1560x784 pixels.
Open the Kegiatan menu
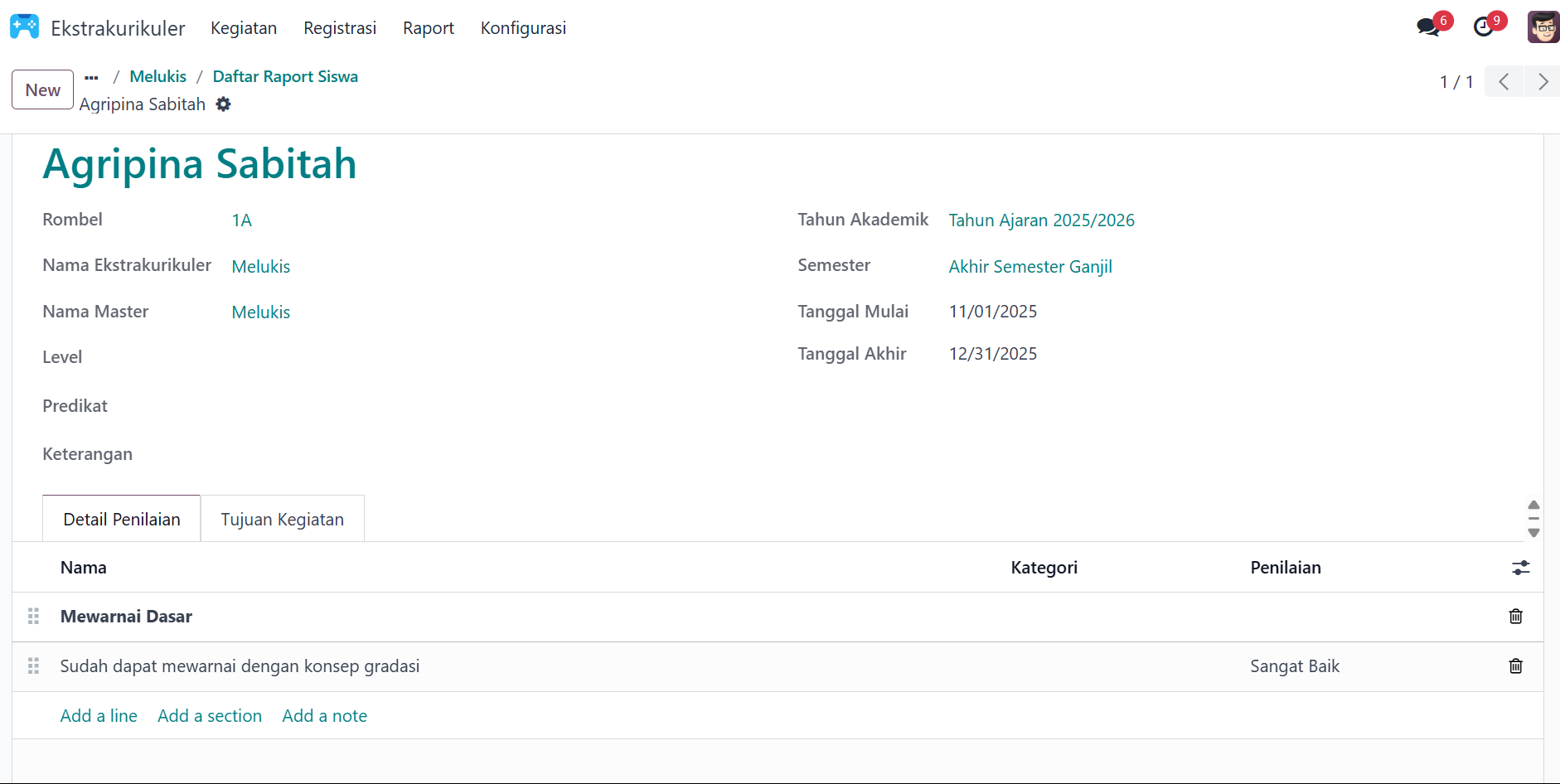pyautogui.click(x=244, y=28)
